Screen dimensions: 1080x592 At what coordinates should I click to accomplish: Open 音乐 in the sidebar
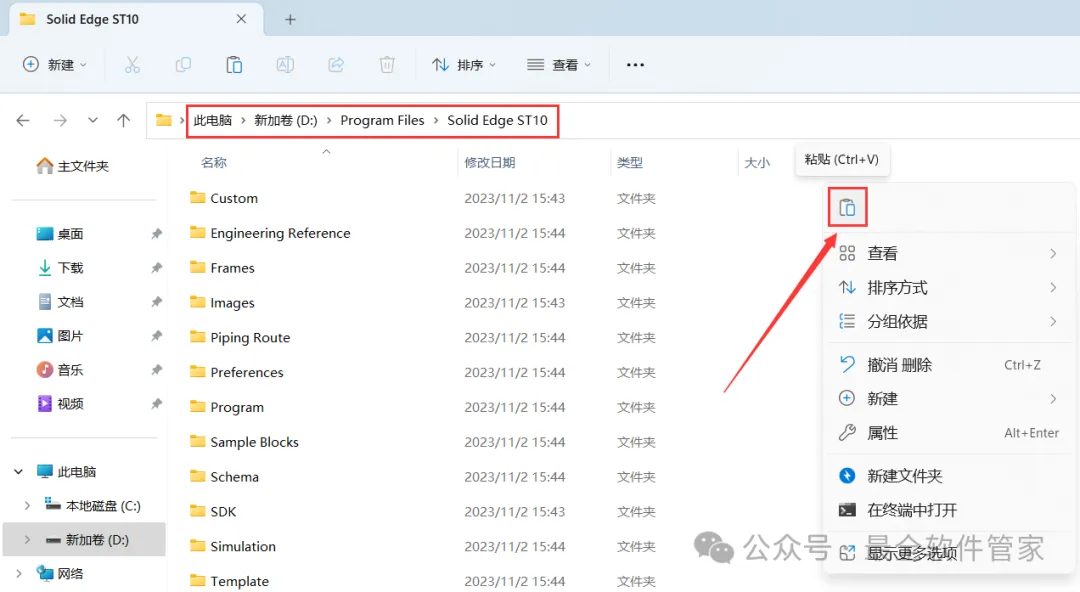(59, 369)
